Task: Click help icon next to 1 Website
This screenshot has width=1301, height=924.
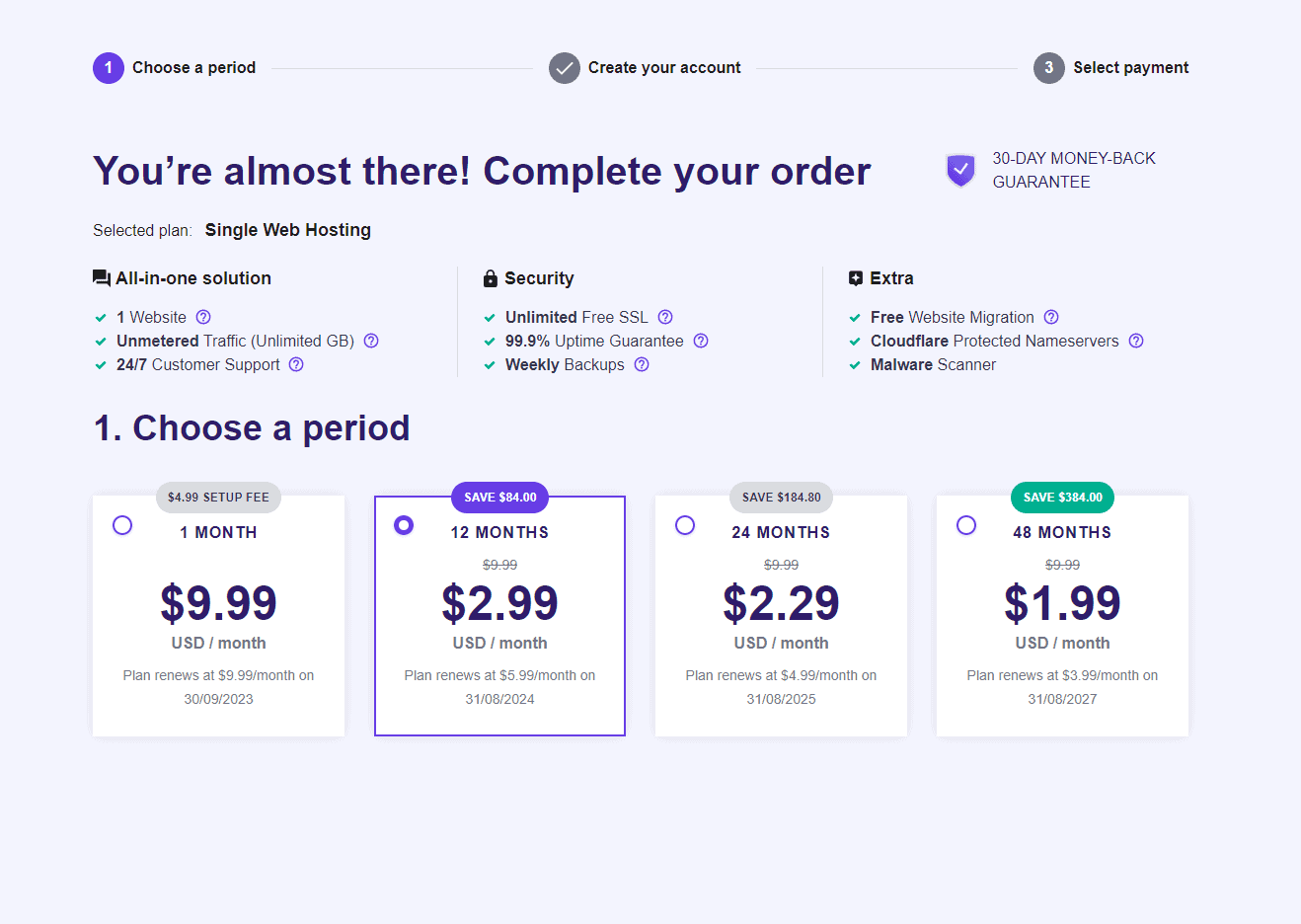Action: pos(203,317)
